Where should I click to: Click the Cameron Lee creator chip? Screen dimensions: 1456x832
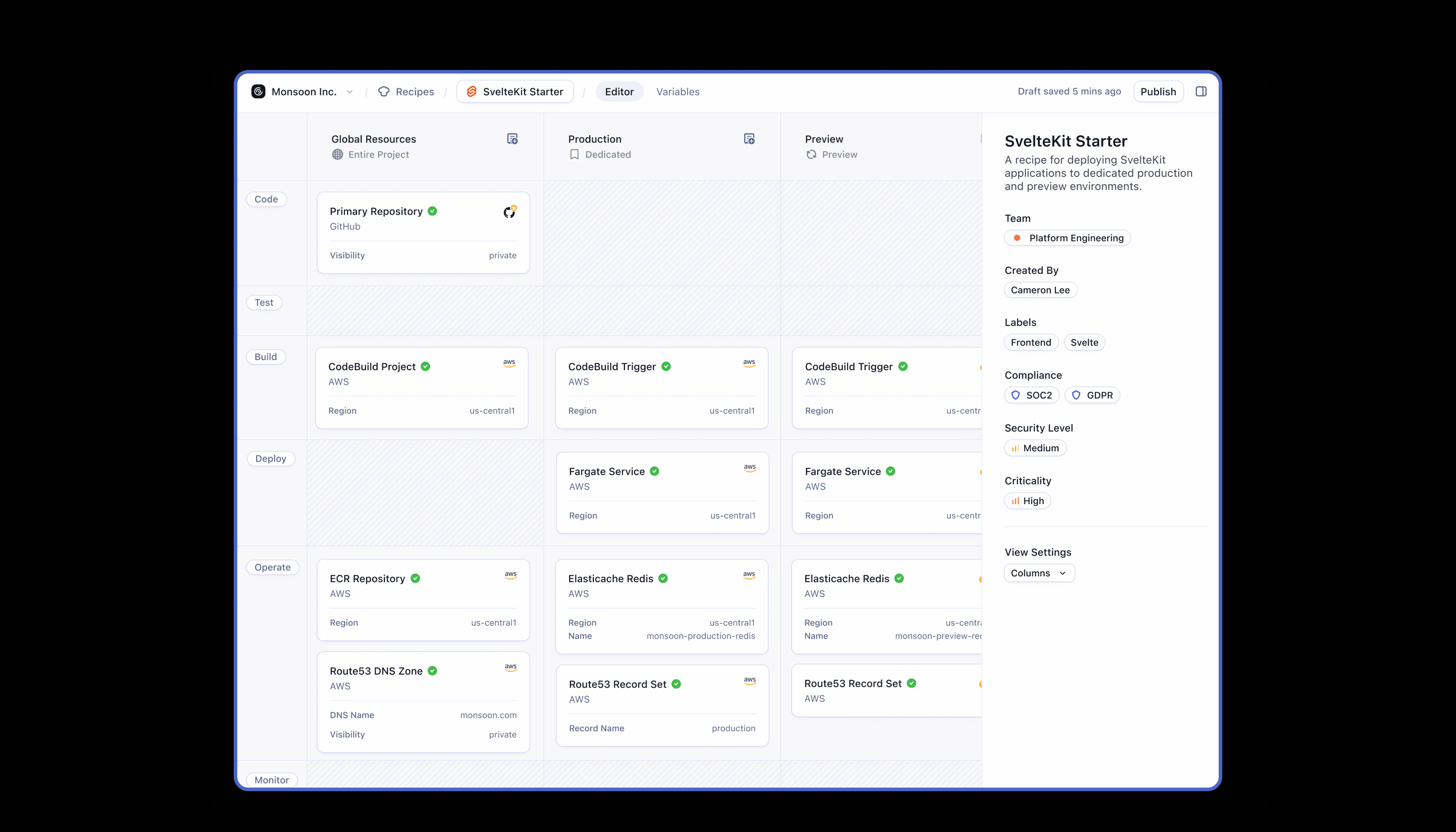[x=1041, y=290]
